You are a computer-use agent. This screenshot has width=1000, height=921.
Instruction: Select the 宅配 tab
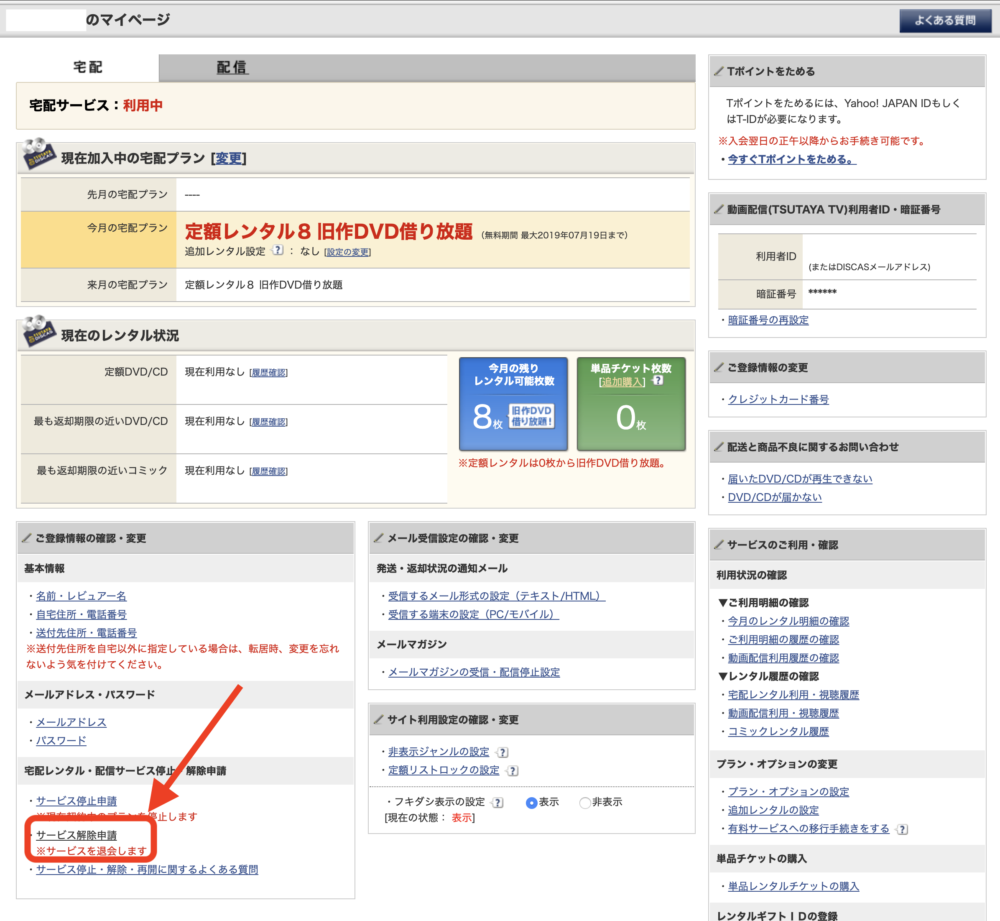click(x=88, y=68)
